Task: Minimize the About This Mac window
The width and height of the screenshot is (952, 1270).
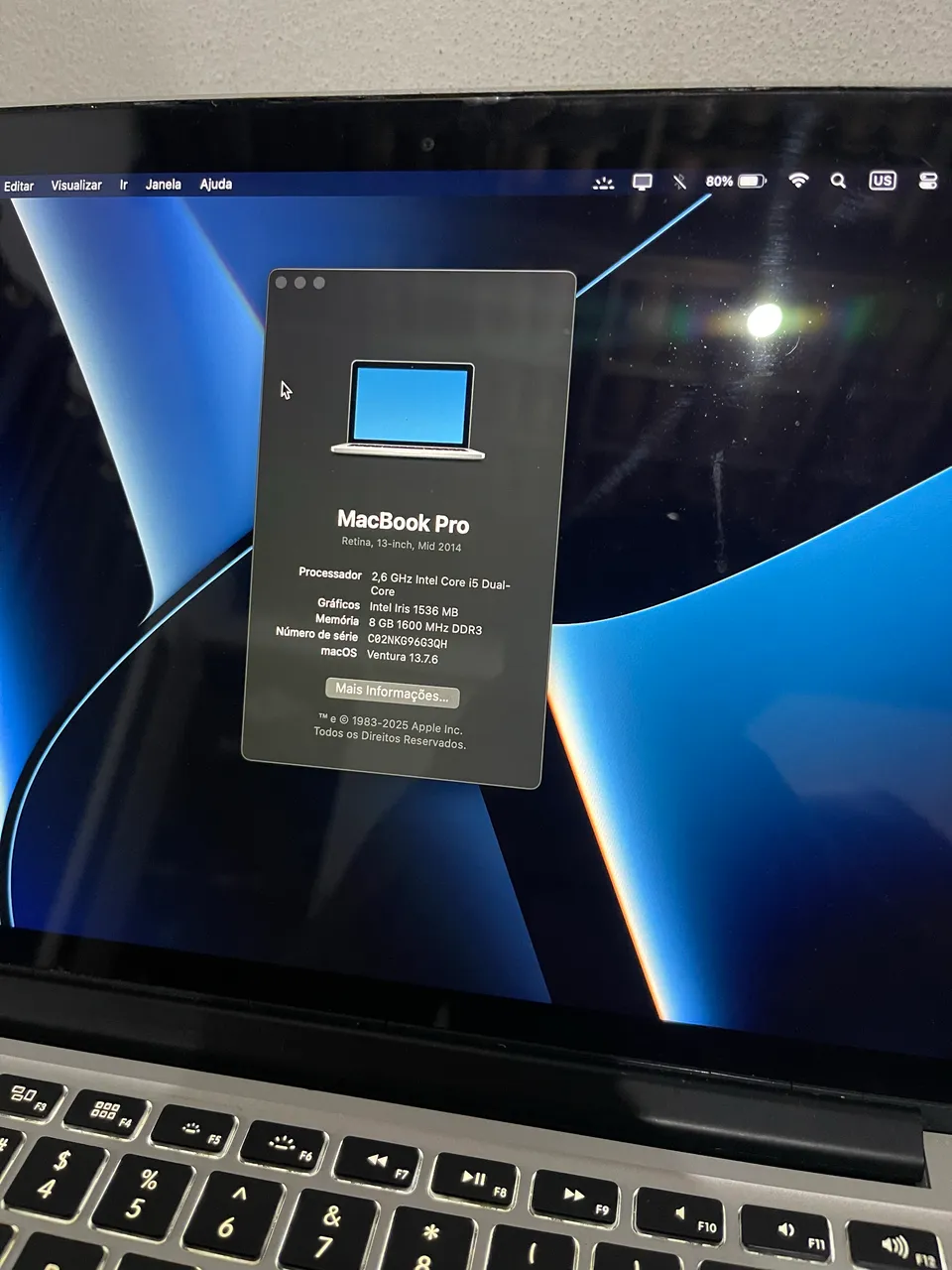Action: pos(299,283)
